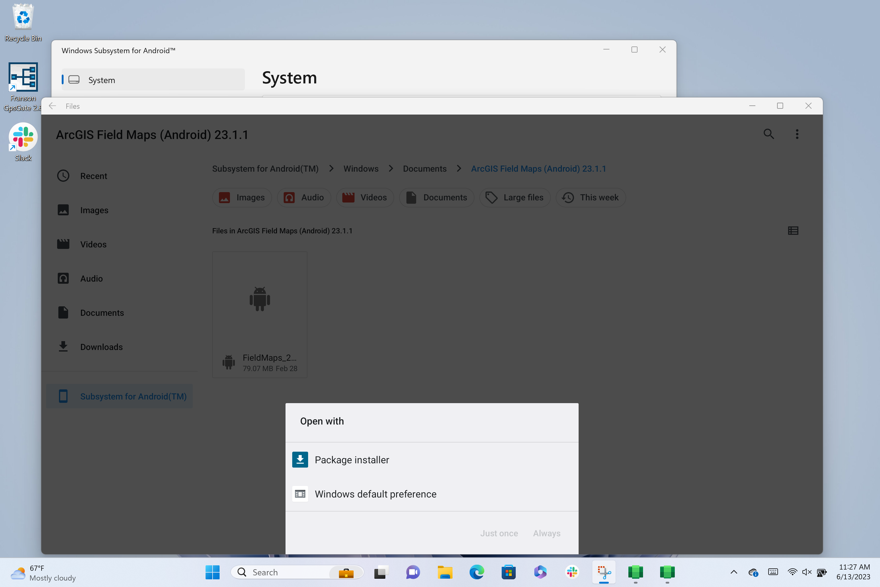The height and width of the screenshot is (587, 880).
Task: Click the FieldMaps_2... file name
Action: pos(269,357)
